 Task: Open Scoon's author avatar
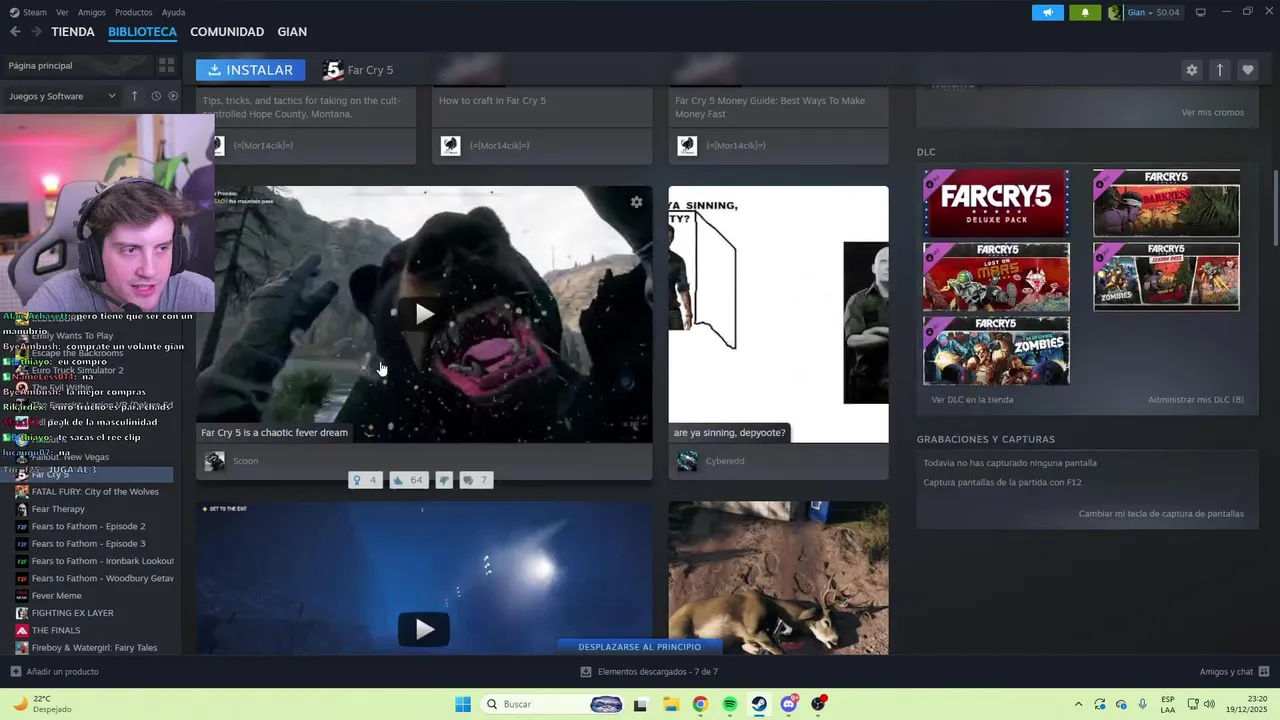point(215,461)
